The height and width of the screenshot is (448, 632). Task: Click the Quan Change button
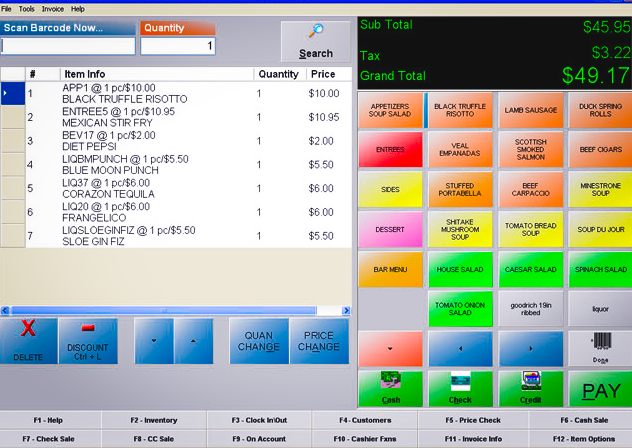pos(259,341)
